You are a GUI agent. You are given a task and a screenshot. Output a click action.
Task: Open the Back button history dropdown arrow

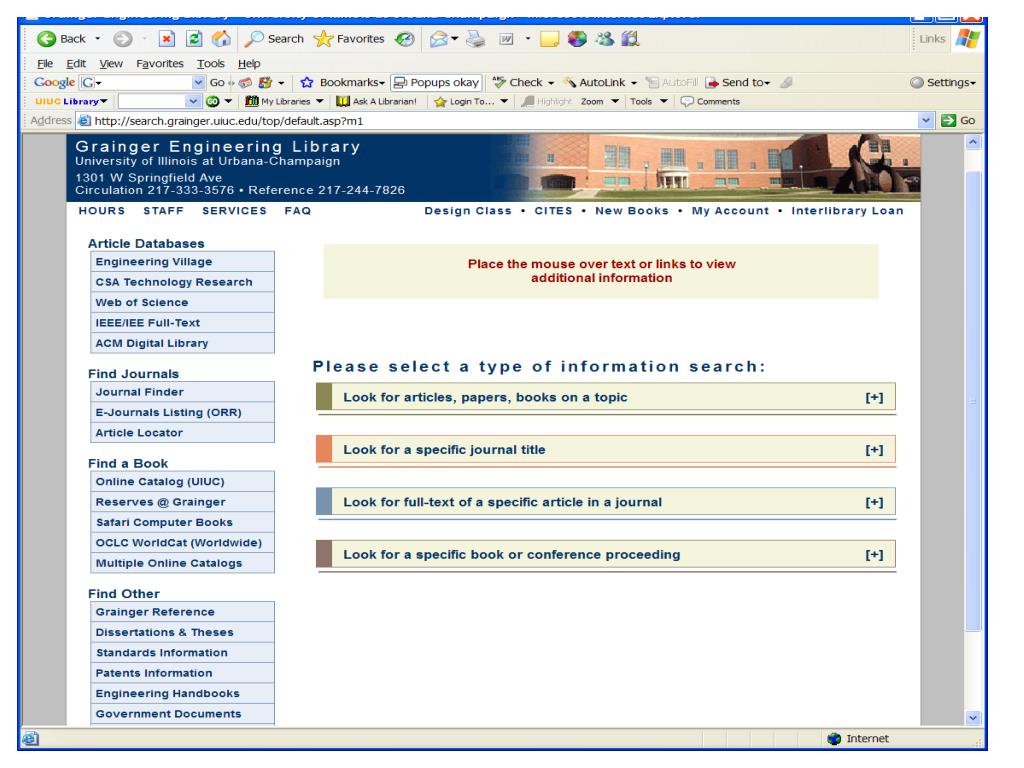(x=98, y=39)
